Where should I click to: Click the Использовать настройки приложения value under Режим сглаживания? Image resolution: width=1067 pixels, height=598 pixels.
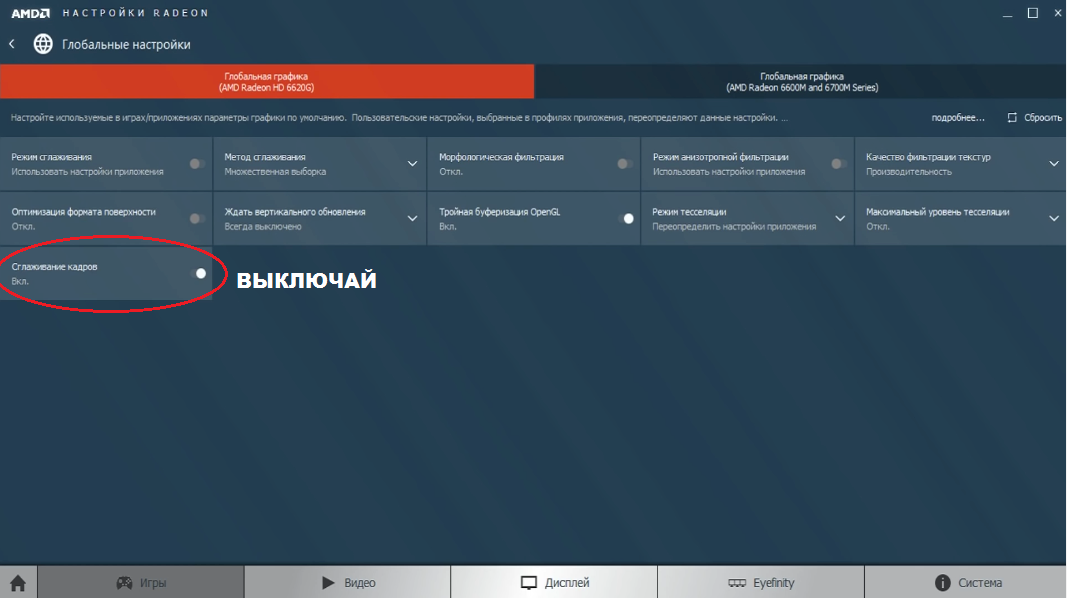click(87, 172)
